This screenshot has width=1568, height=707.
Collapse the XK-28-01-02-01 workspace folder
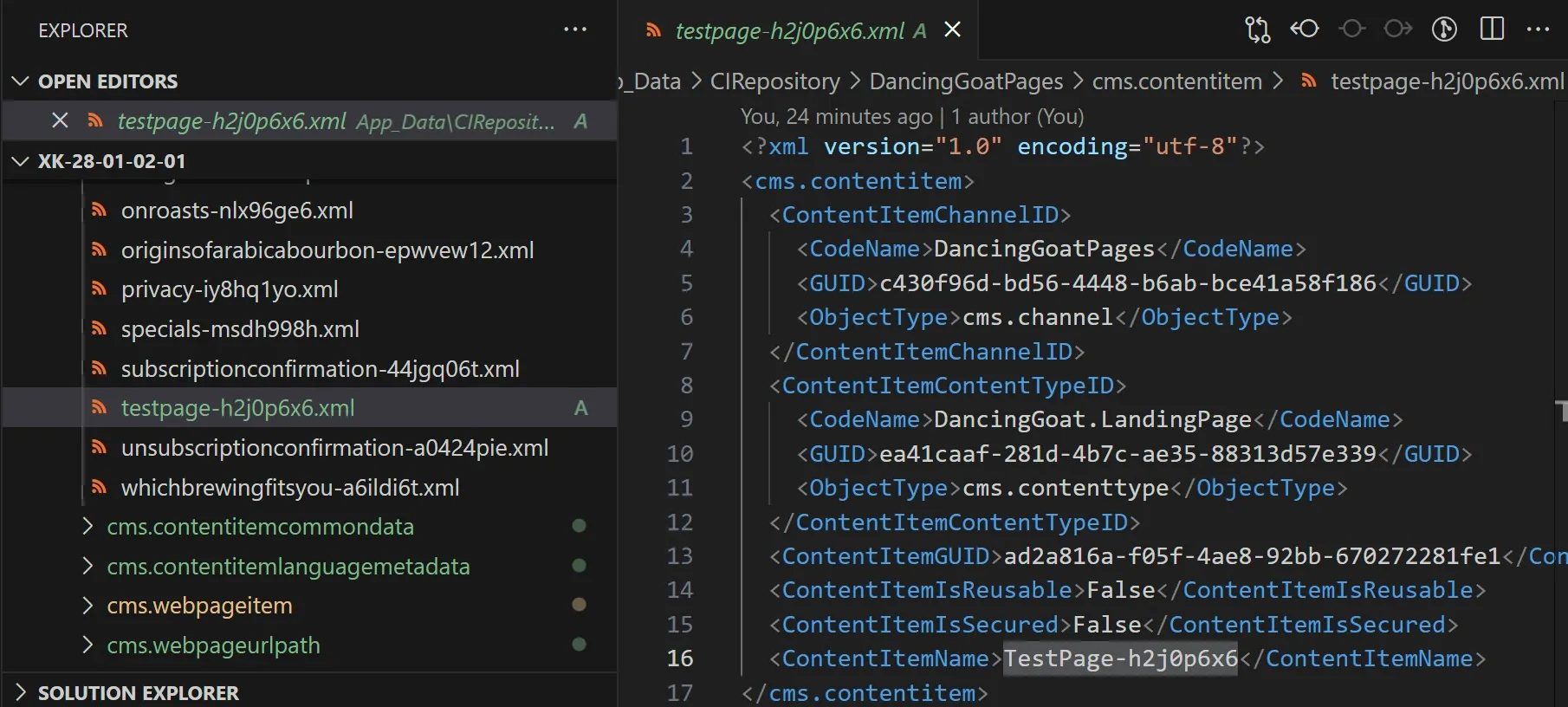tap(19, 161)
